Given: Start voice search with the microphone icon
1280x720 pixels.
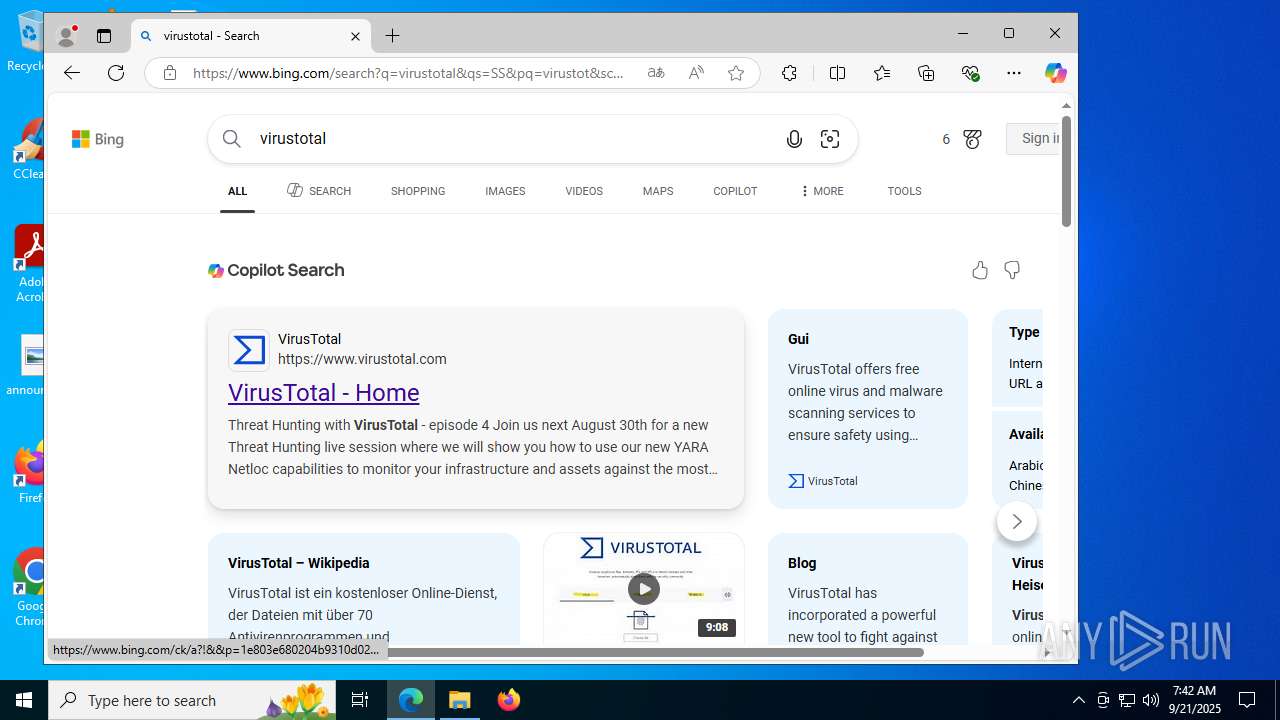Looking at the screenshot, I should pyautogui.click(x=794, y=139).
